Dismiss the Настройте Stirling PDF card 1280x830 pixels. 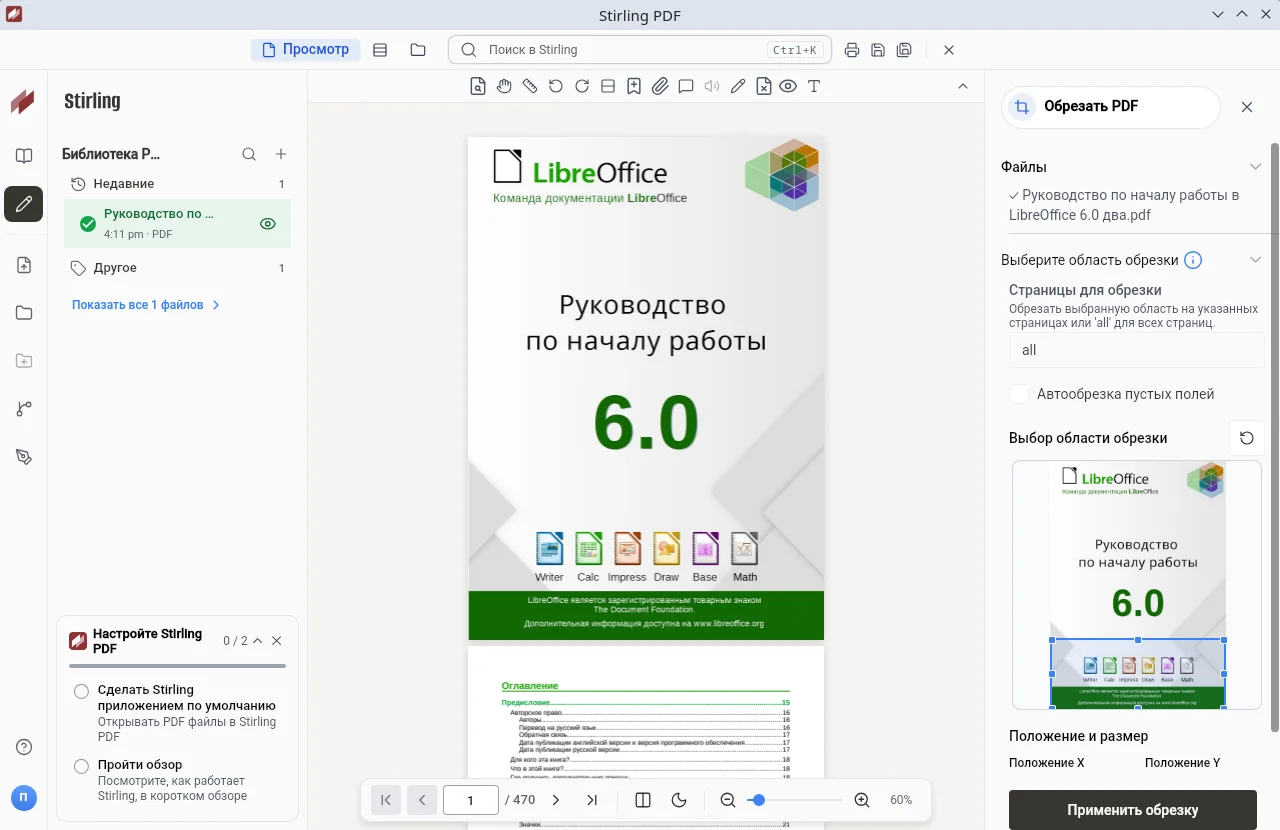tap(277, 641)
